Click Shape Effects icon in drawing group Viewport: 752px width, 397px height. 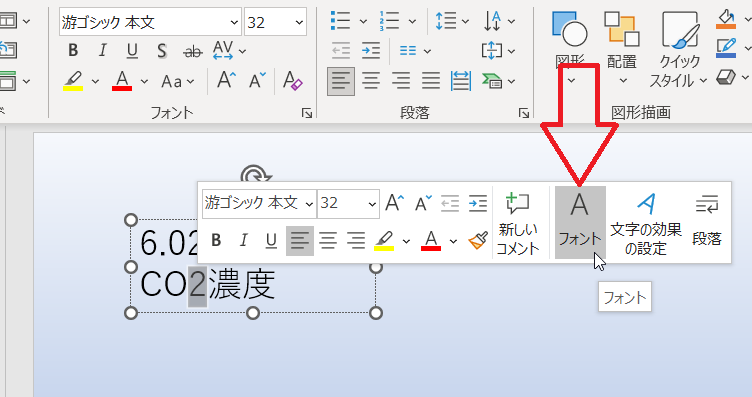(726, 77)
